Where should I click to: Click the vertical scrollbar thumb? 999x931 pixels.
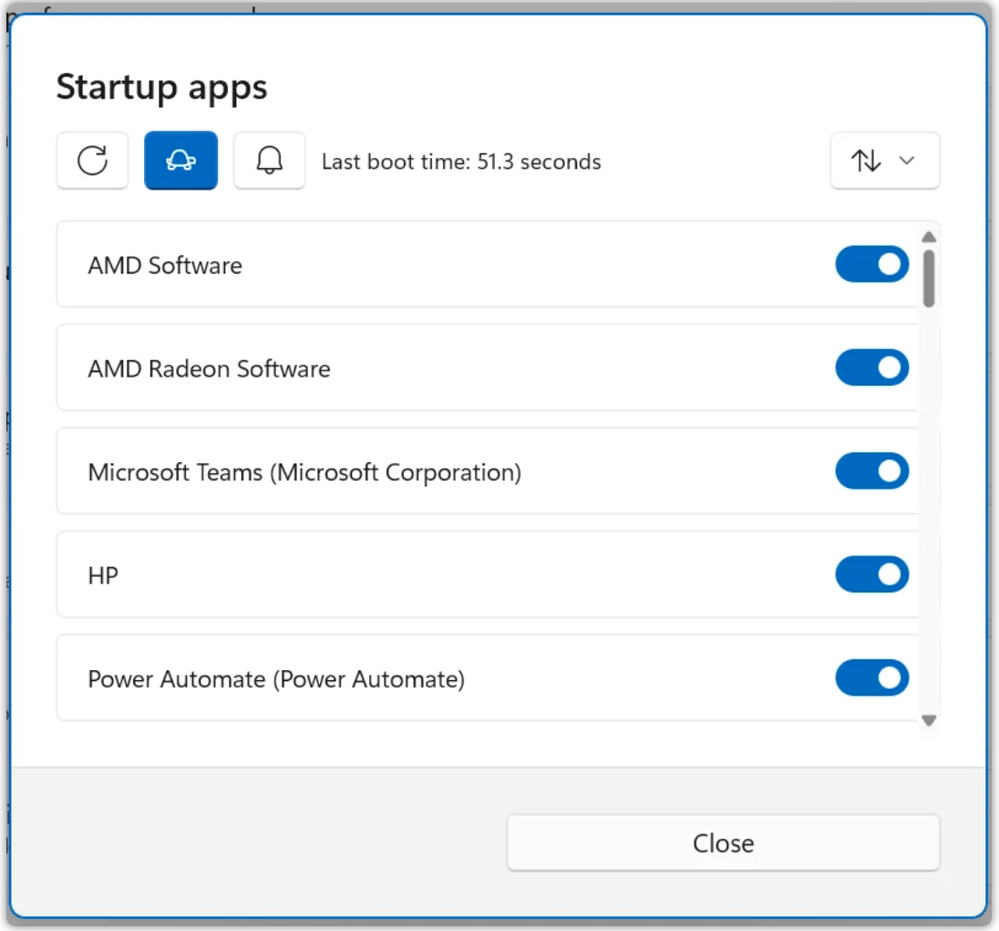coord(929,278)
